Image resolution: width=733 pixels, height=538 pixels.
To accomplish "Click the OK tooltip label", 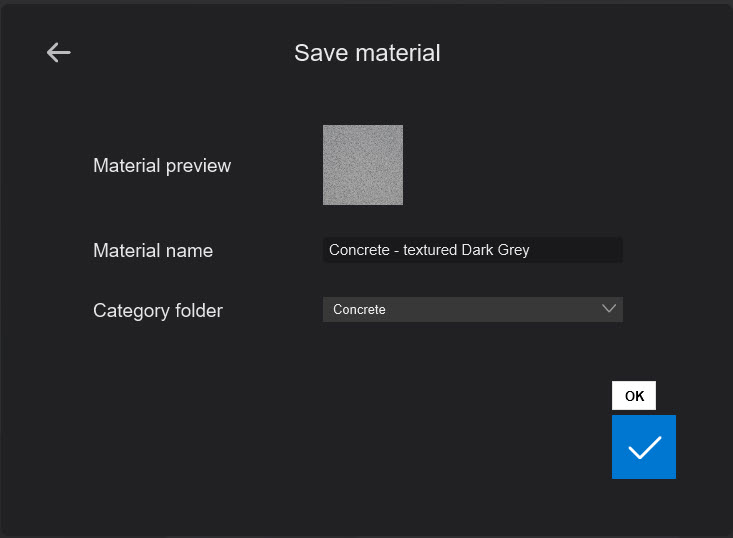I will [634, 396].
